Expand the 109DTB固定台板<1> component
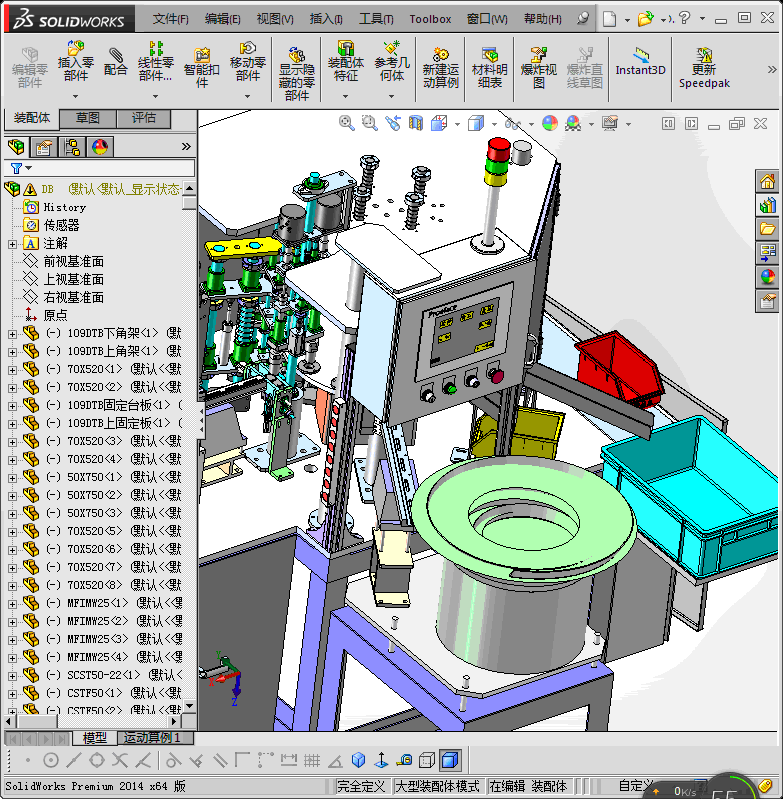This screenshot has width=783, height=799. tap(12, 406)
